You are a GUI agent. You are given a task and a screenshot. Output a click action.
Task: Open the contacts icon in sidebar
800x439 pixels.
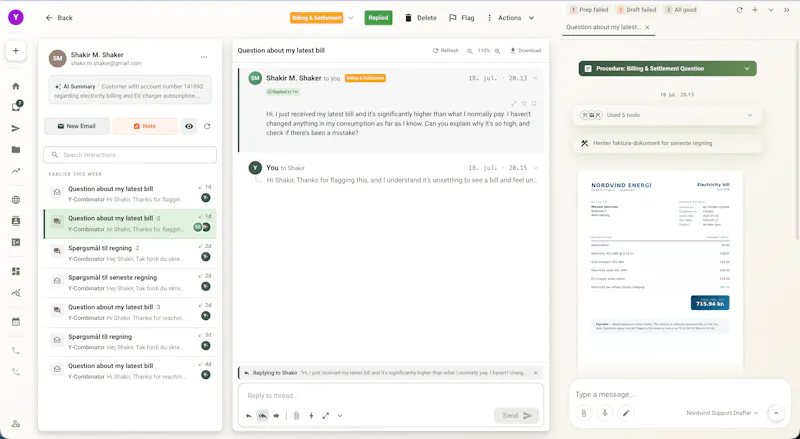[x=16, y=221]
